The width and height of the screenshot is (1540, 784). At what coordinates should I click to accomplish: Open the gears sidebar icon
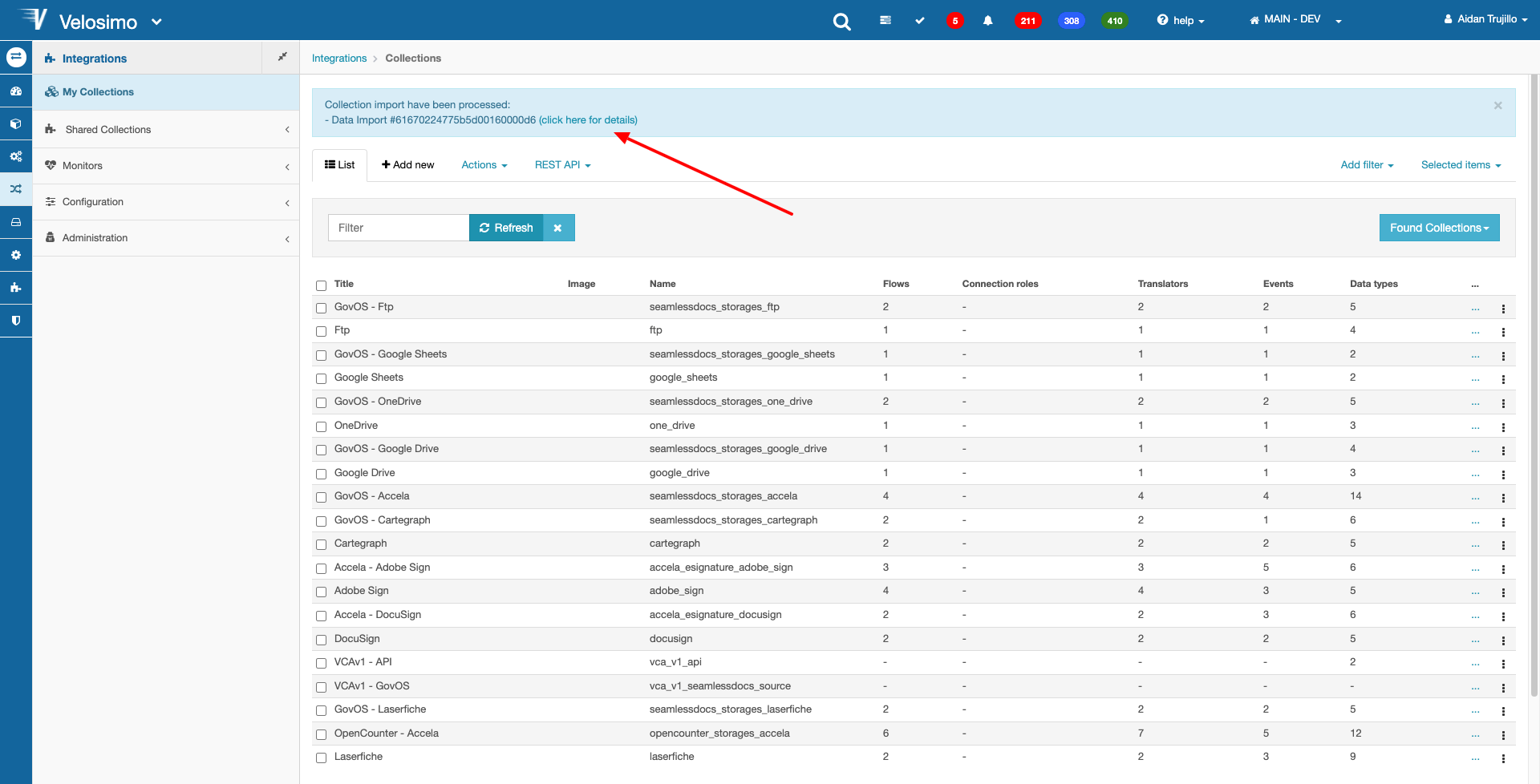[x=16, y=156]
